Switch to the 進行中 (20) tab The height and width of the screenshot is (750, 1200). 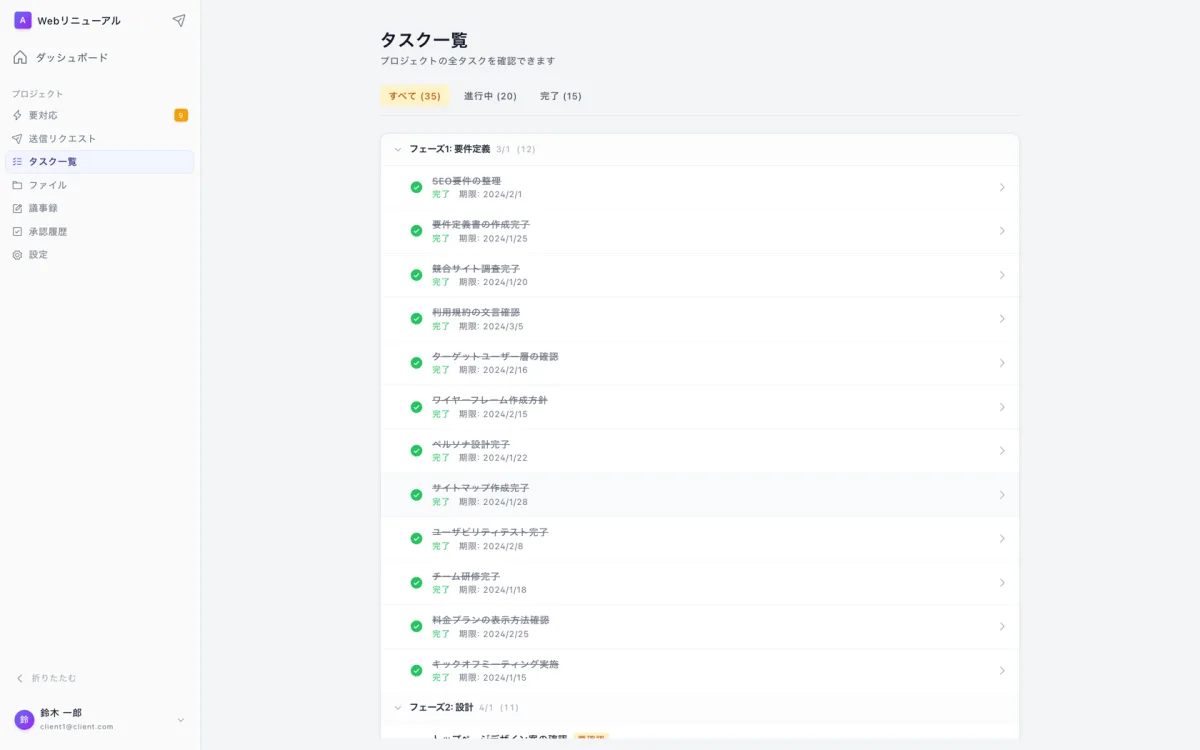(x=490, y=96)
